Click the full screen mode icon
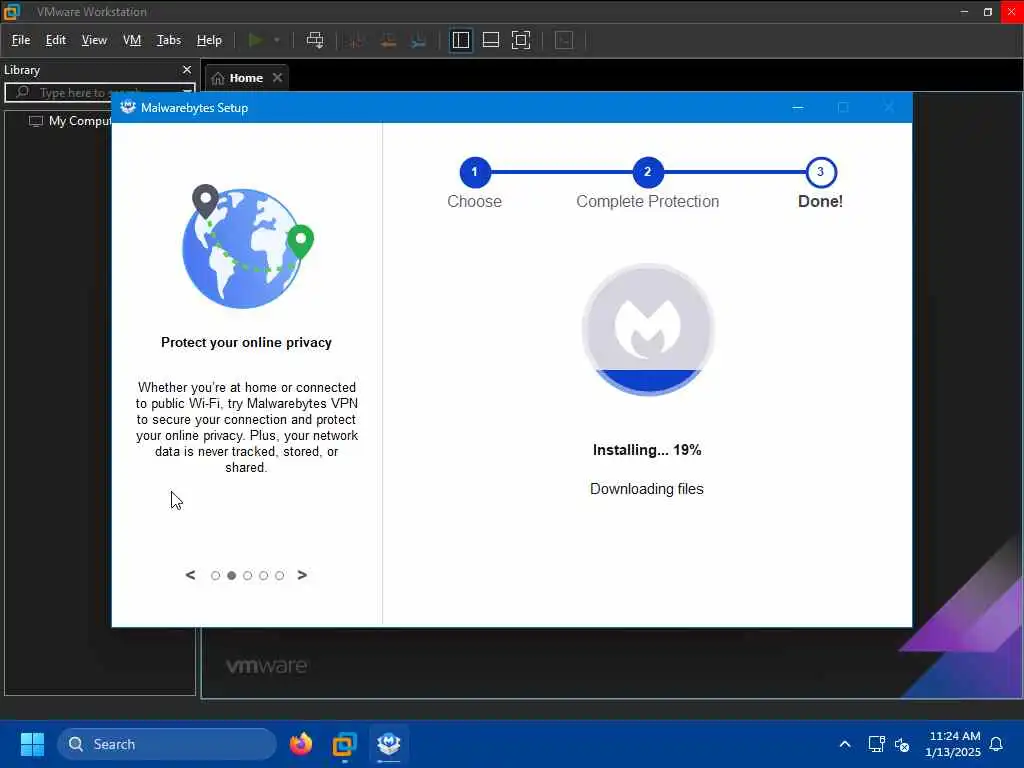Image resolution: width=1024 pixels, height=768 pixels. click(520, 40)
